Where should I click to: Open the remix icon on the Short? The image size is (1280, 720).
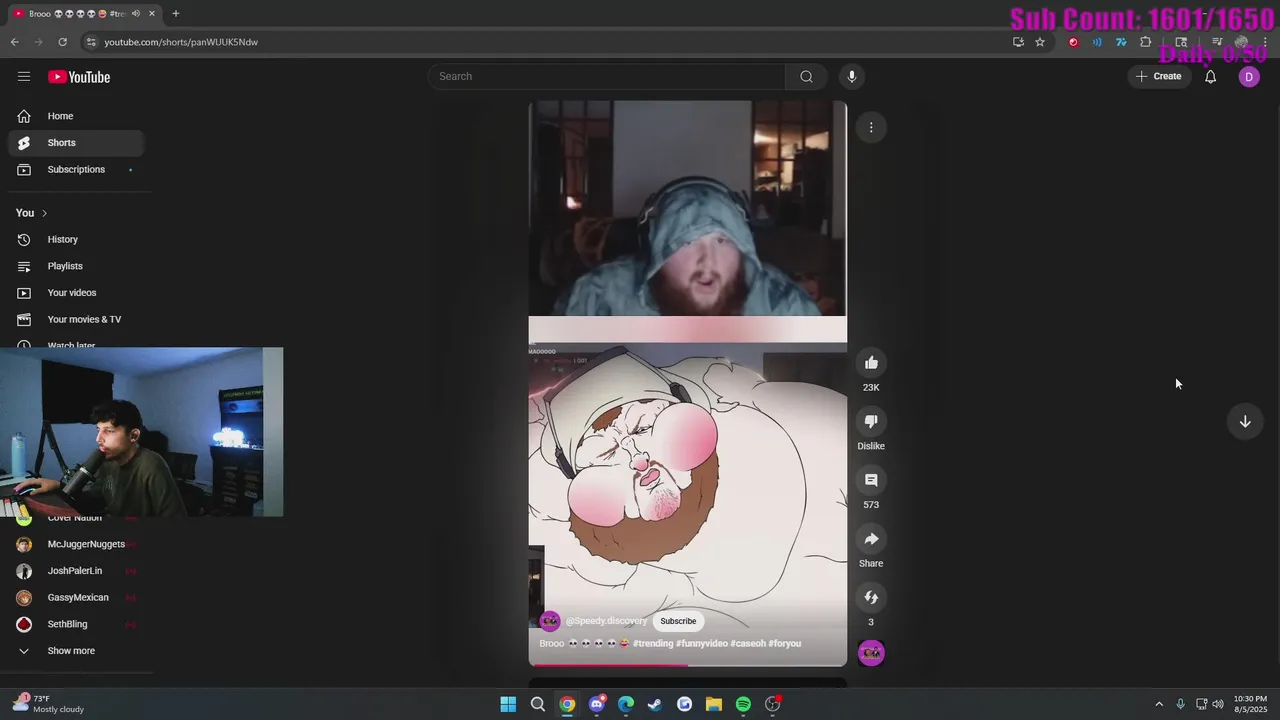pos(871,598)
